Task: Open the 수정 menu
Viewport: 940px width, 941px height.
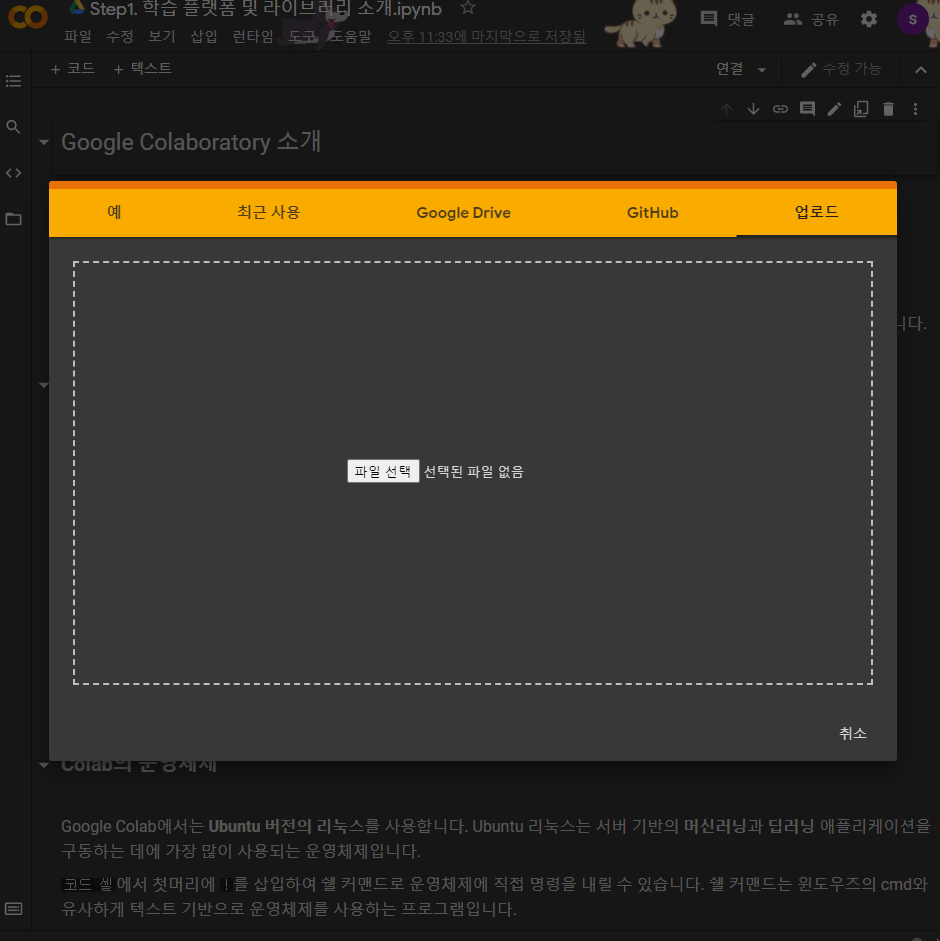Action: pos(119,37)
